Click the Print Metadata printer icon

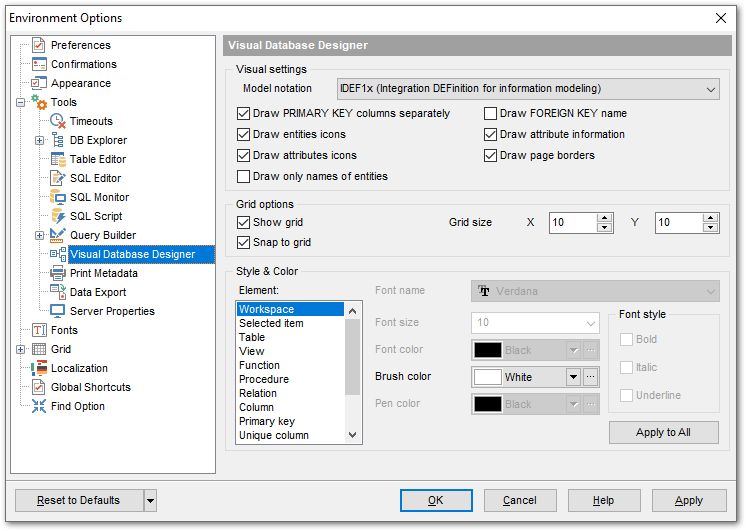pyautogui.click(x=58, y=273)
